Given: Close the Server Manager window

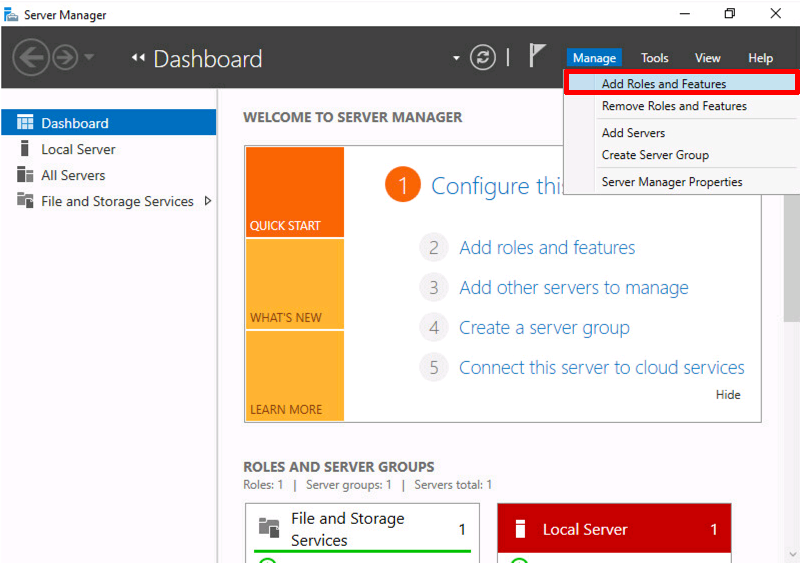Looking at the screenshot, I should pos(776,14).
